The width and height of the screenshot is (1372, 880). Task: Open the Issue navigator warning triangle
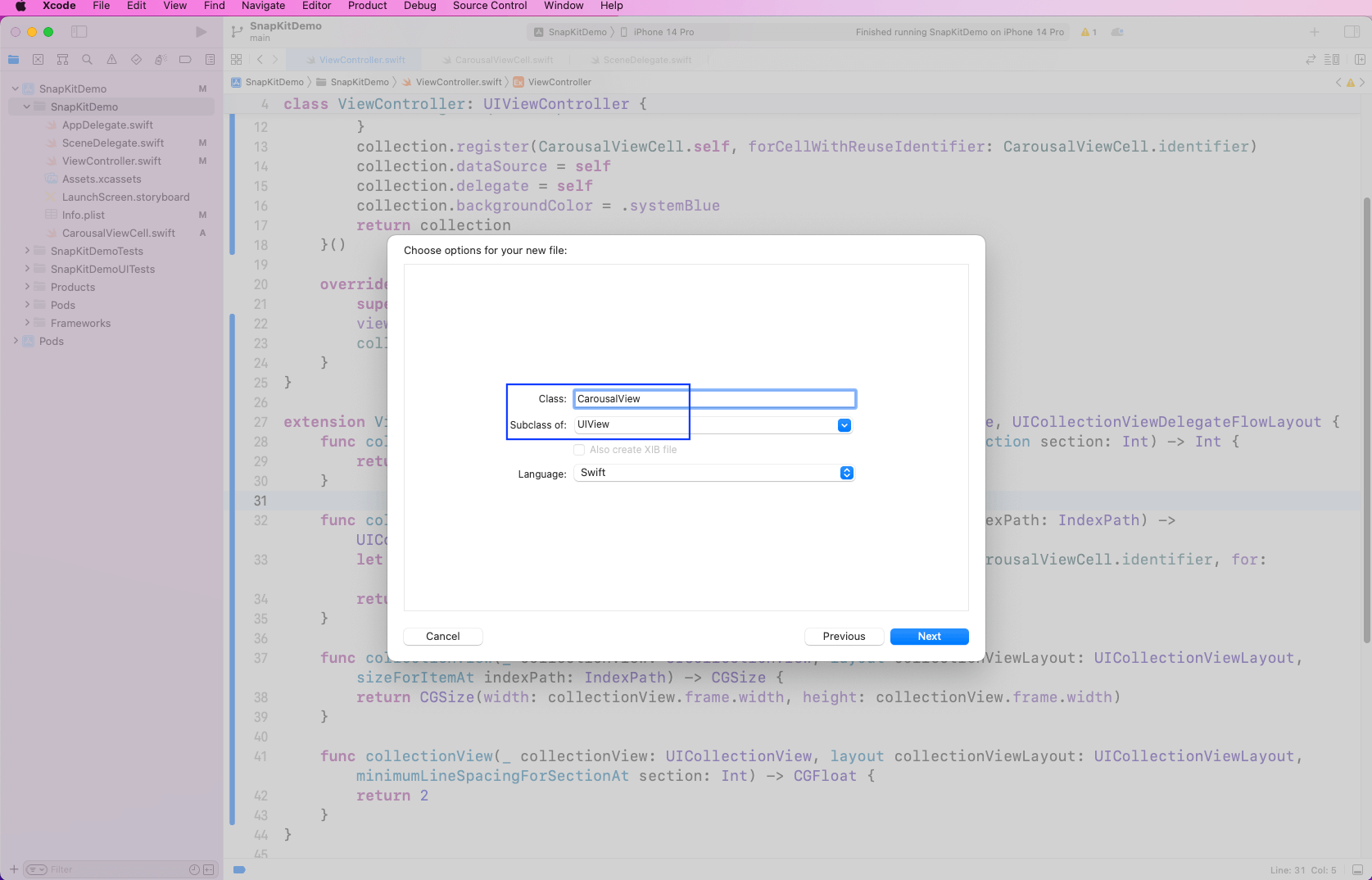[111, 60]
